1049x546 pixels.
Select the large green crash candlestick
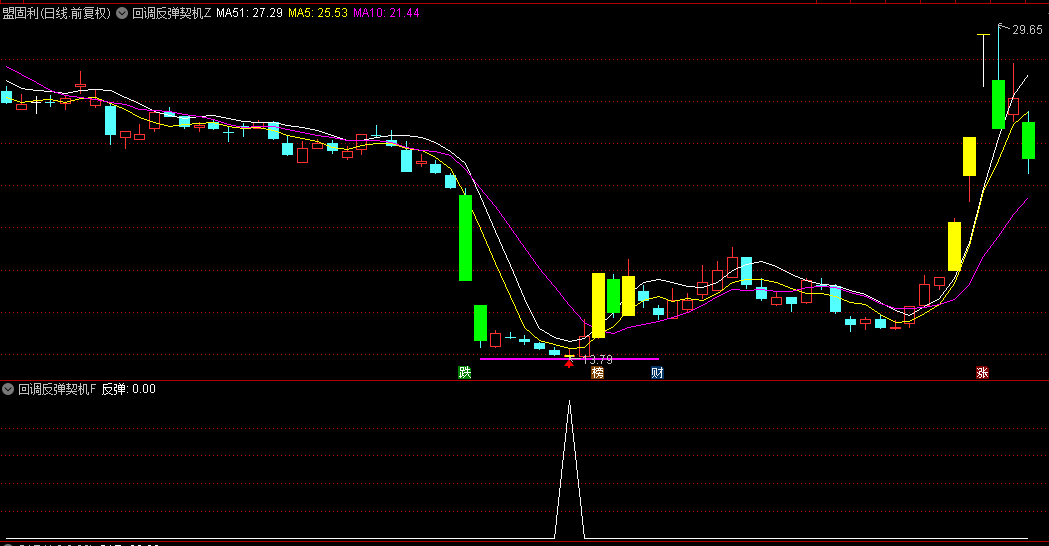465,238
